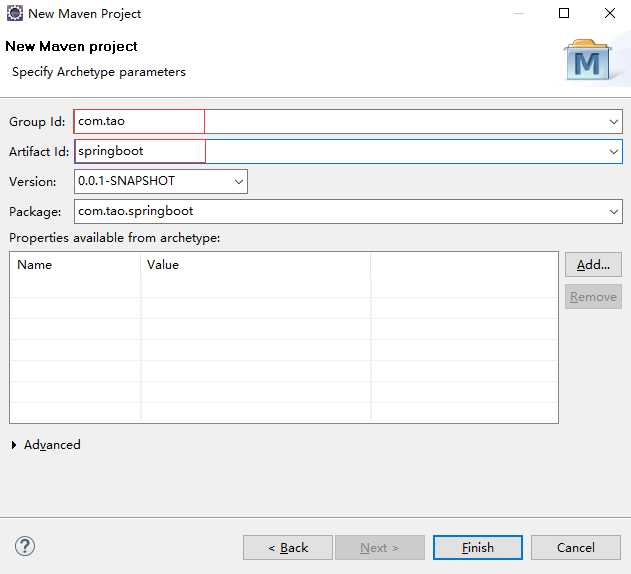Click the 'Artifact Id:' label

pos(39,152)
